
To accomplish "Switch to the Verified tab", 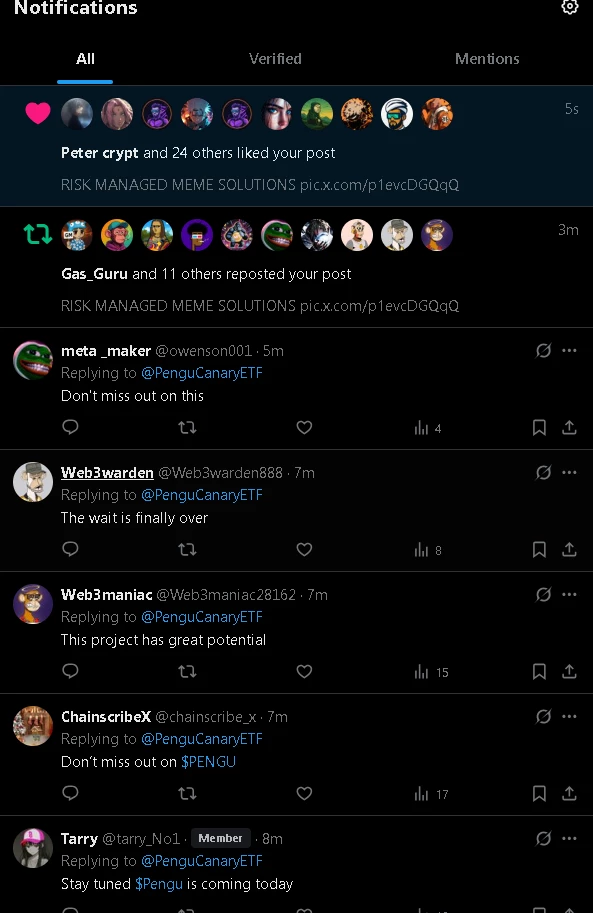I will 275,59.
